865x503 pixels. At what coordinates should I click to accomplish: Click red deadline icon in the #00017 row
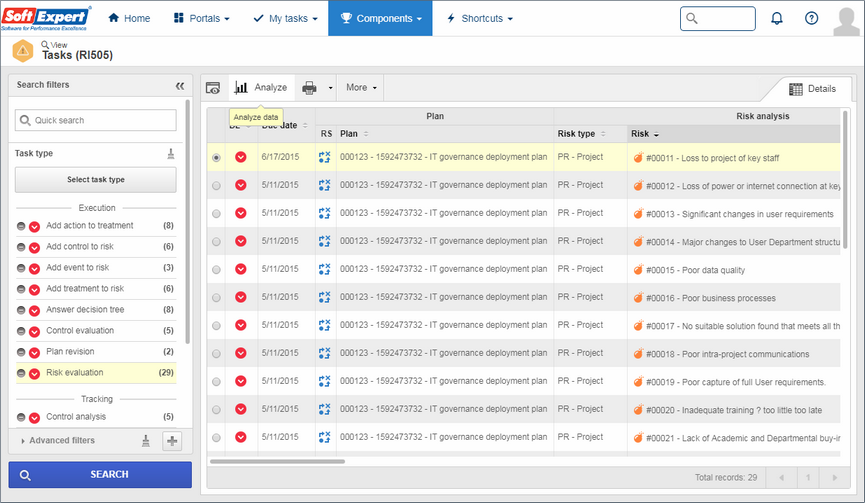point(241,325)
